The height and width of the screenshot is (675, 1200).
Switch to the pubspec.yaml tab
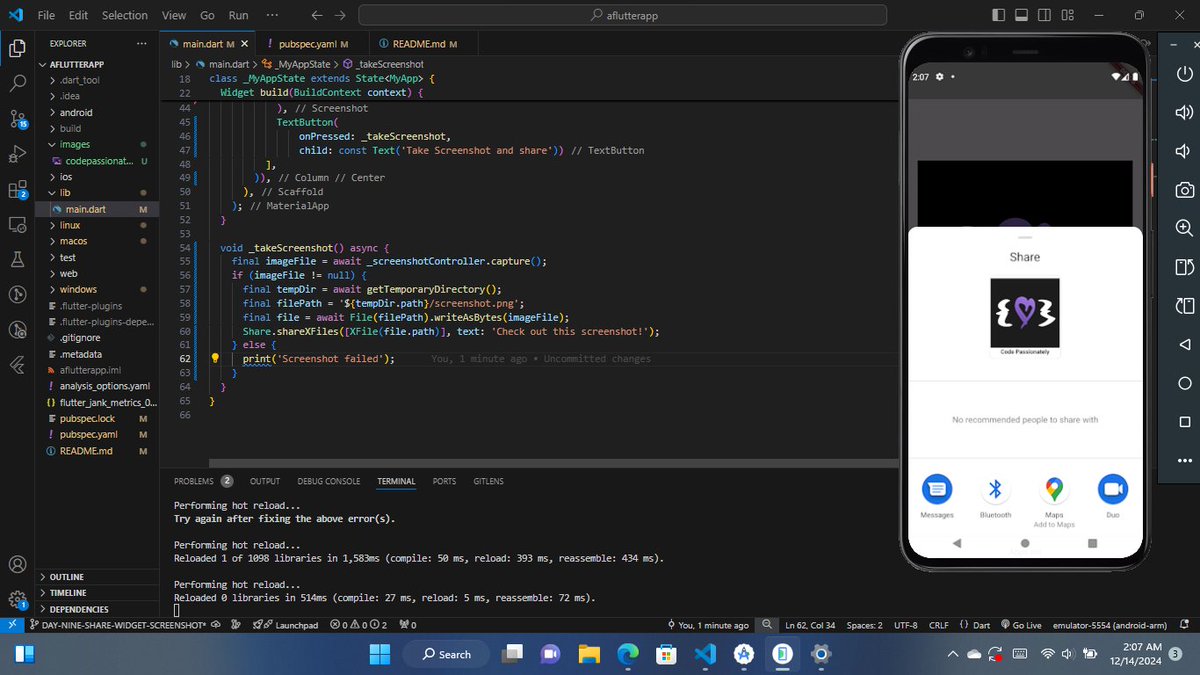[x=308, y=43]
